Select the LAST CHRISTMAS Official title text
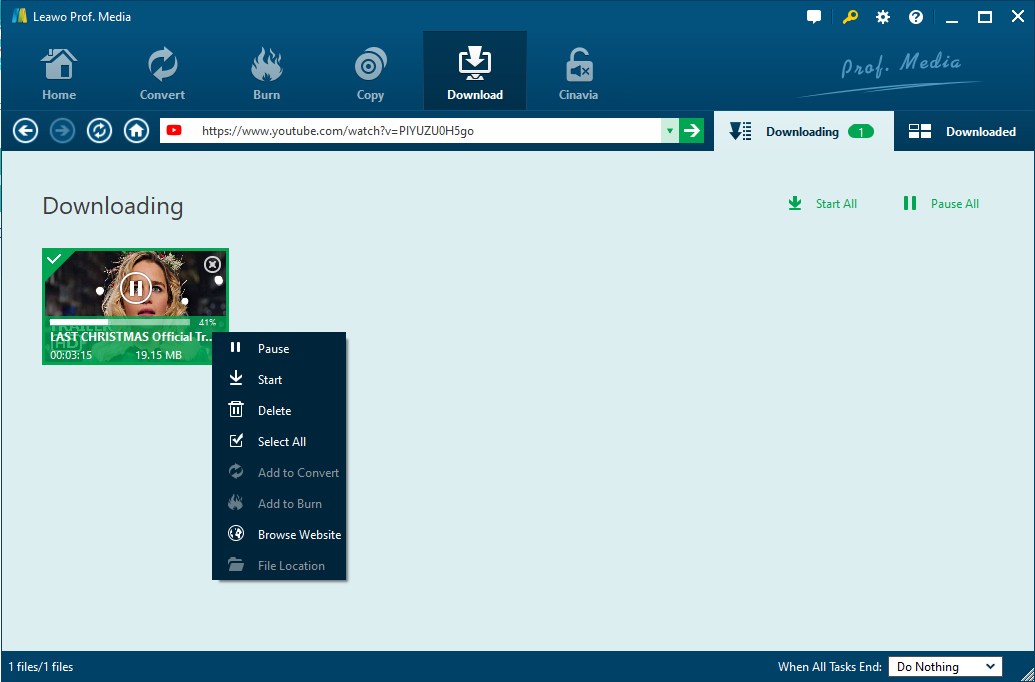Screen dimensions: 1035x682 tap(131, 337)
